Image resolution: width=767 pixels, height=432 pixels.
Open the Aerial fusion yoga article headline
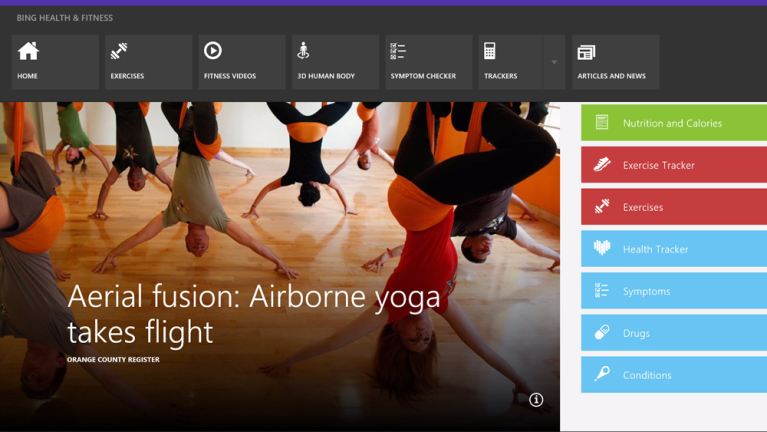253,313
